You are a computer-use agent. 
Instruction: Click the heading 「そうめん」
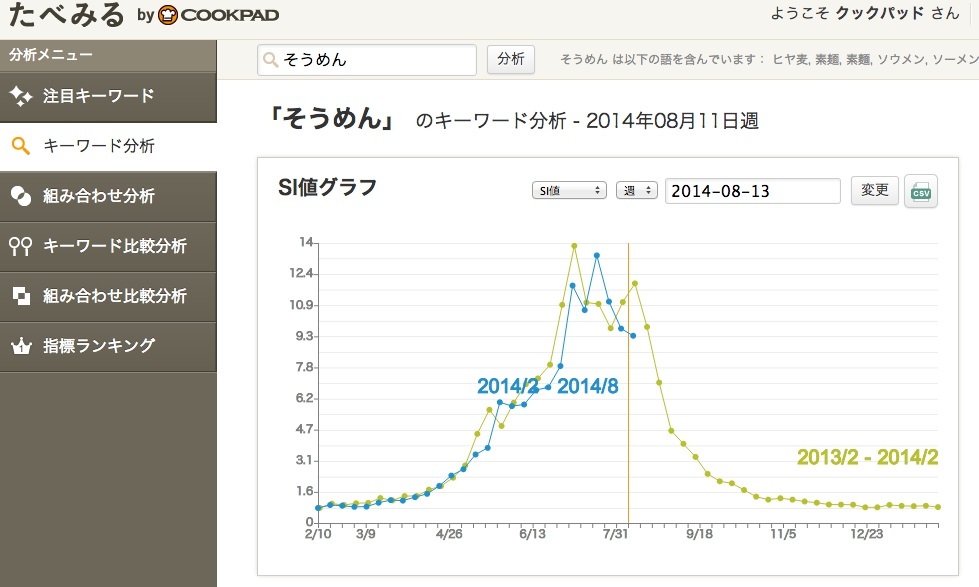click(x=332, y=119)
